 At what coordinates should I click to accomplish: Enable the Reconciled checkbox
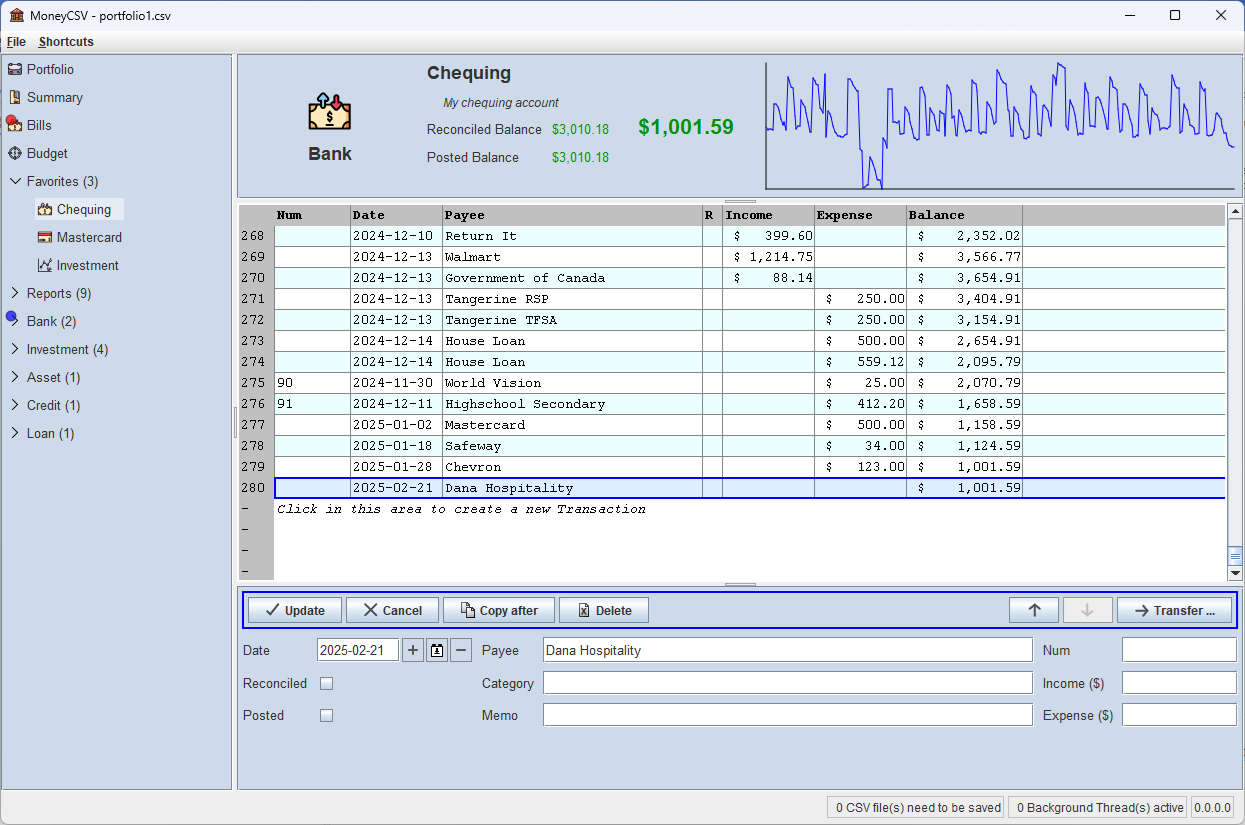pos(326,683)
